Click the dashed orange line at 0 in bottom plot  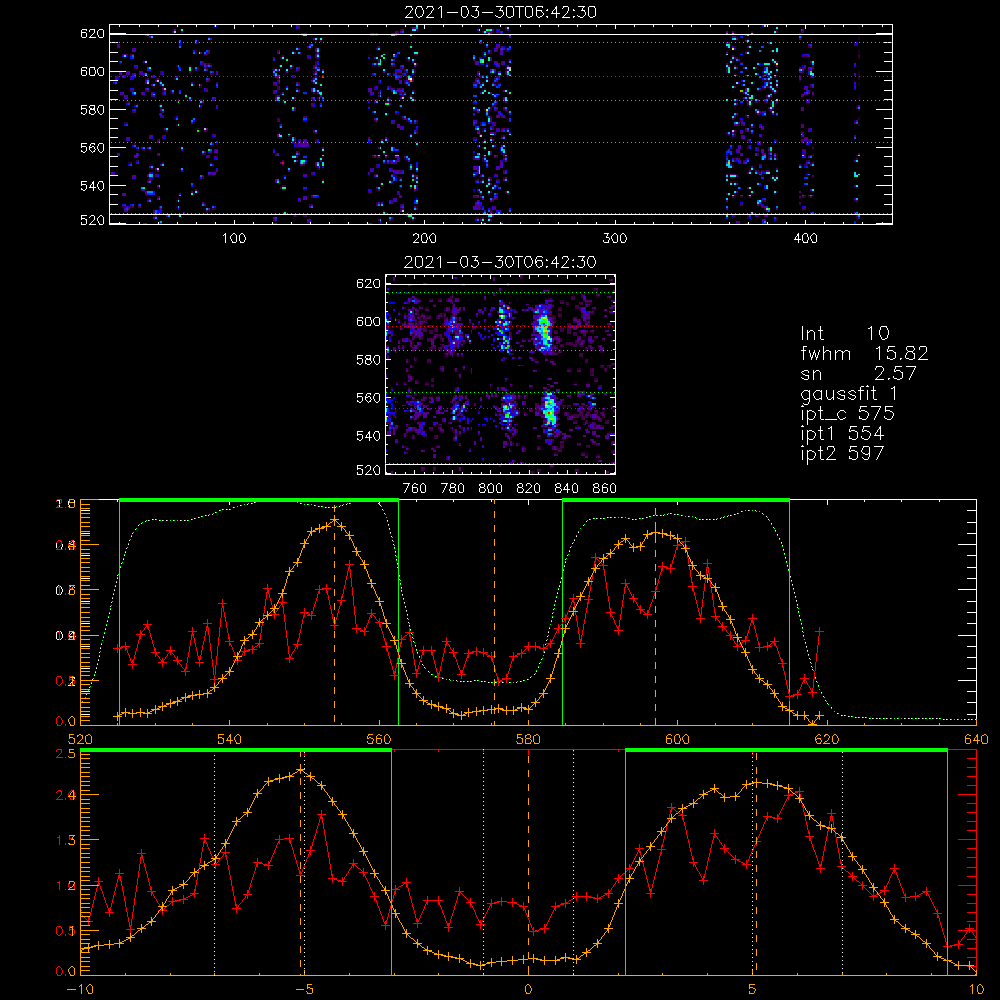coord(528,861)
